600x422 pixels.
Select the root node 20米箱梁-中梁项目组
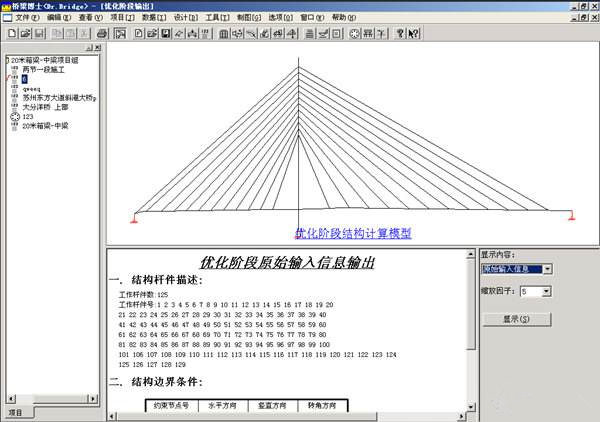pos(44,60)
